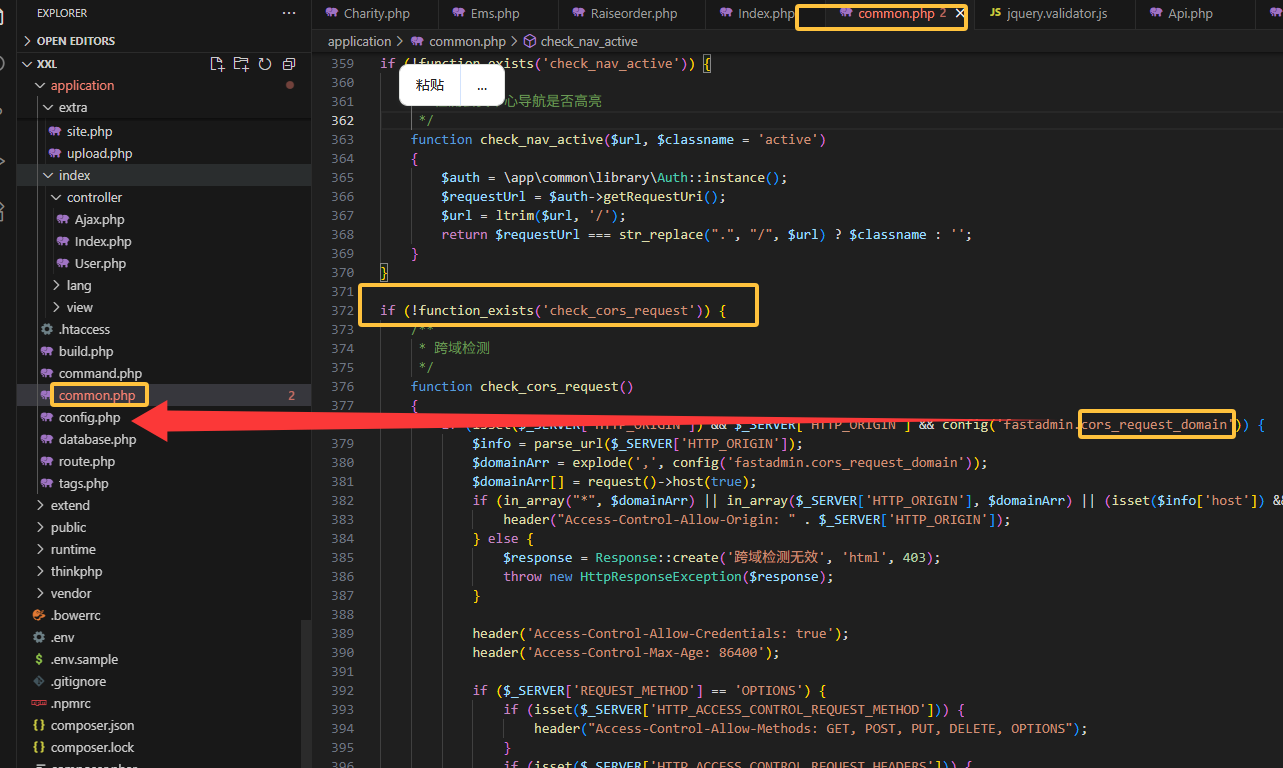
Task: Expand the view folder
Action: coord(80,308)
